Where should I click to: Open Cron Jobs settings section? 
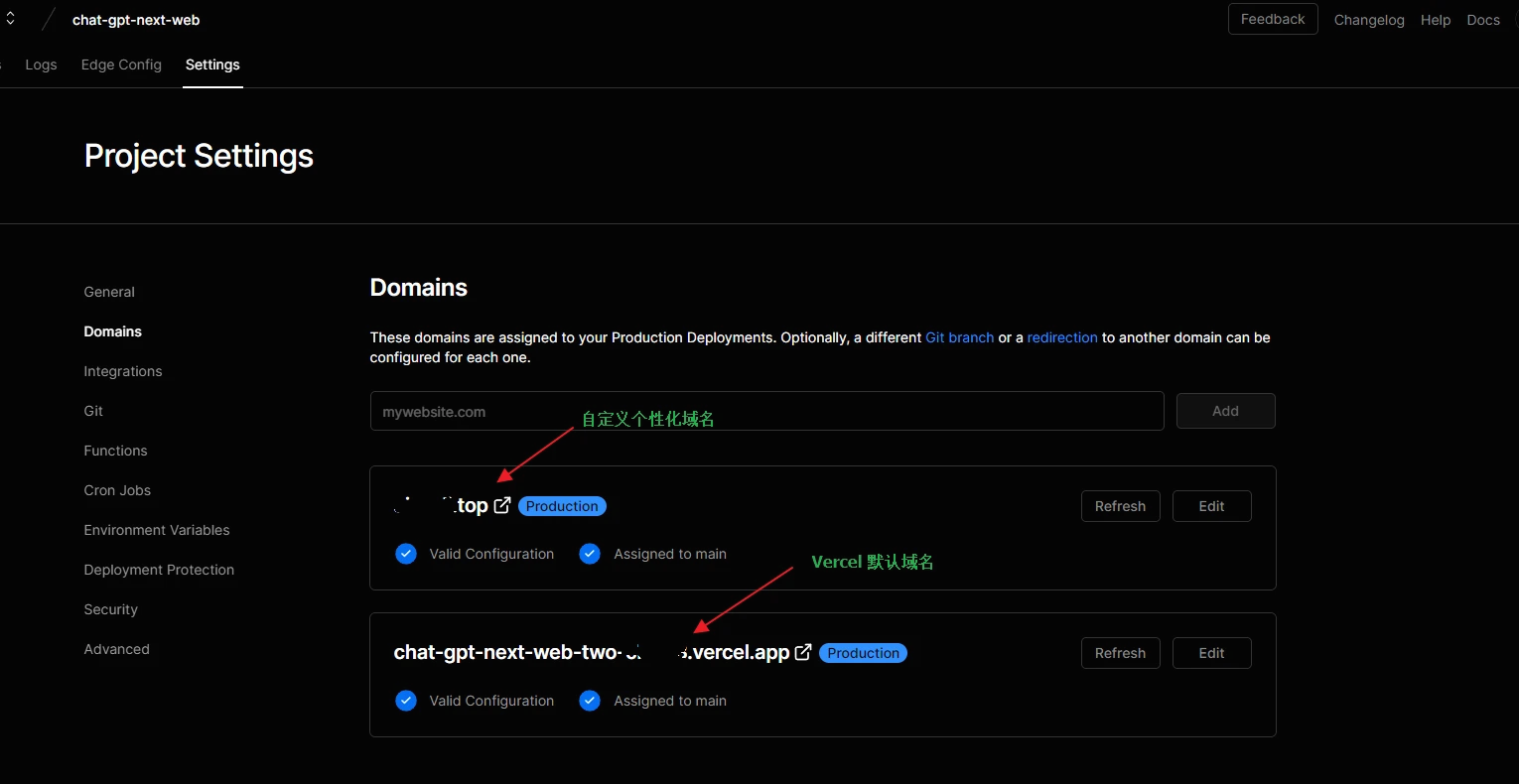[x=117, y=490]
